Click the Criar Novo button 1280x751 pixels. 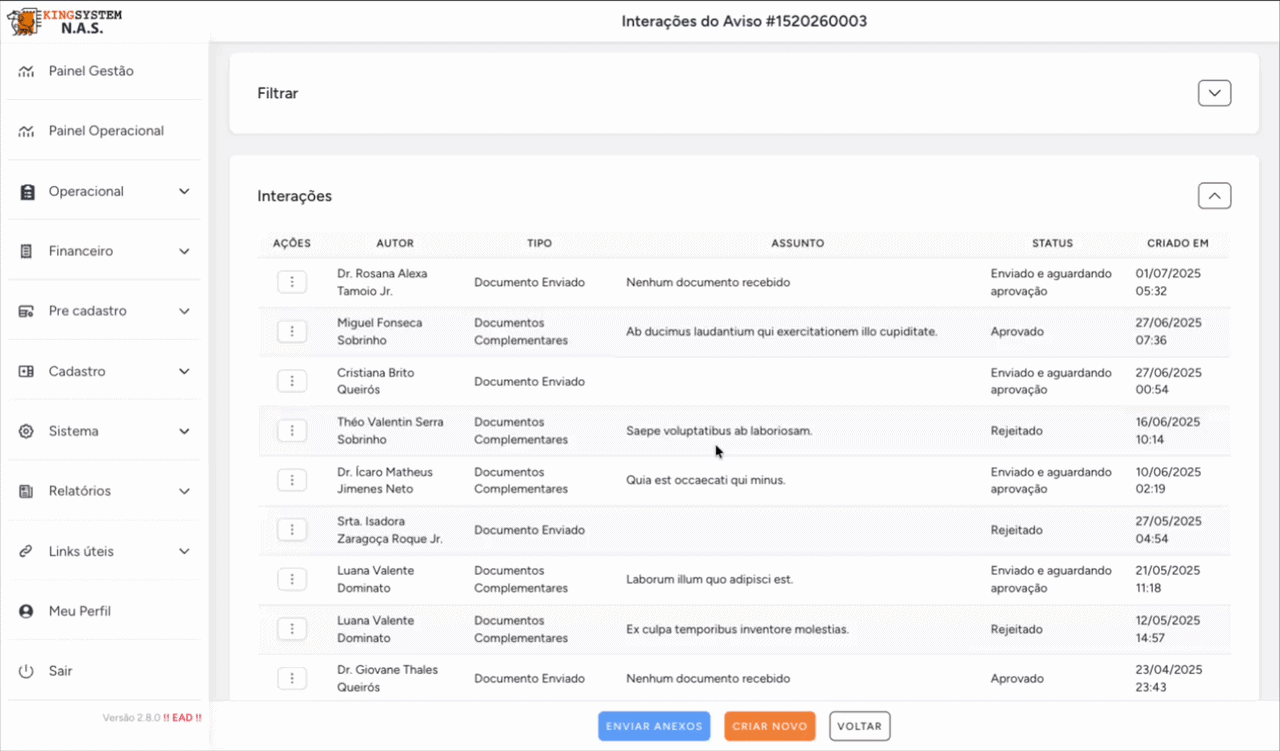[769, 726]
